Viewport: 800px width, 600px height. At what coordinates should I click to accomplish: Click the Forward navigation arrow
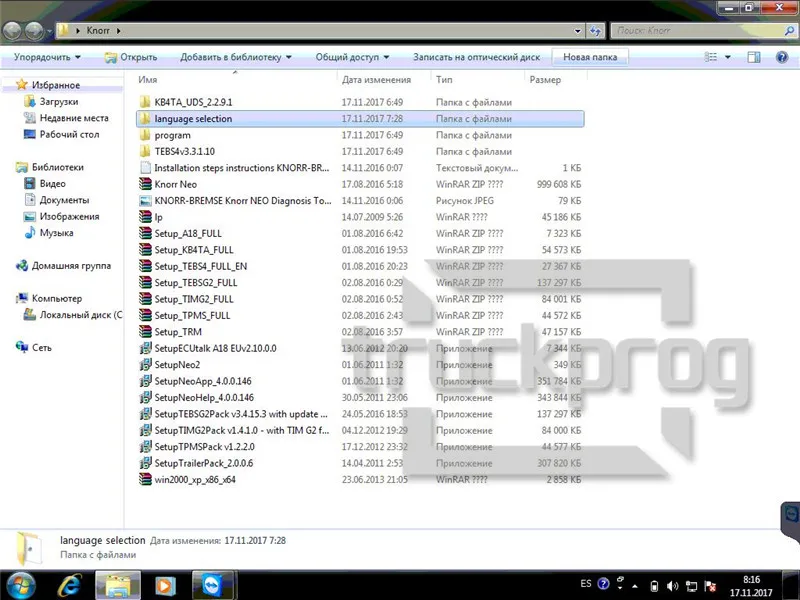34,31
